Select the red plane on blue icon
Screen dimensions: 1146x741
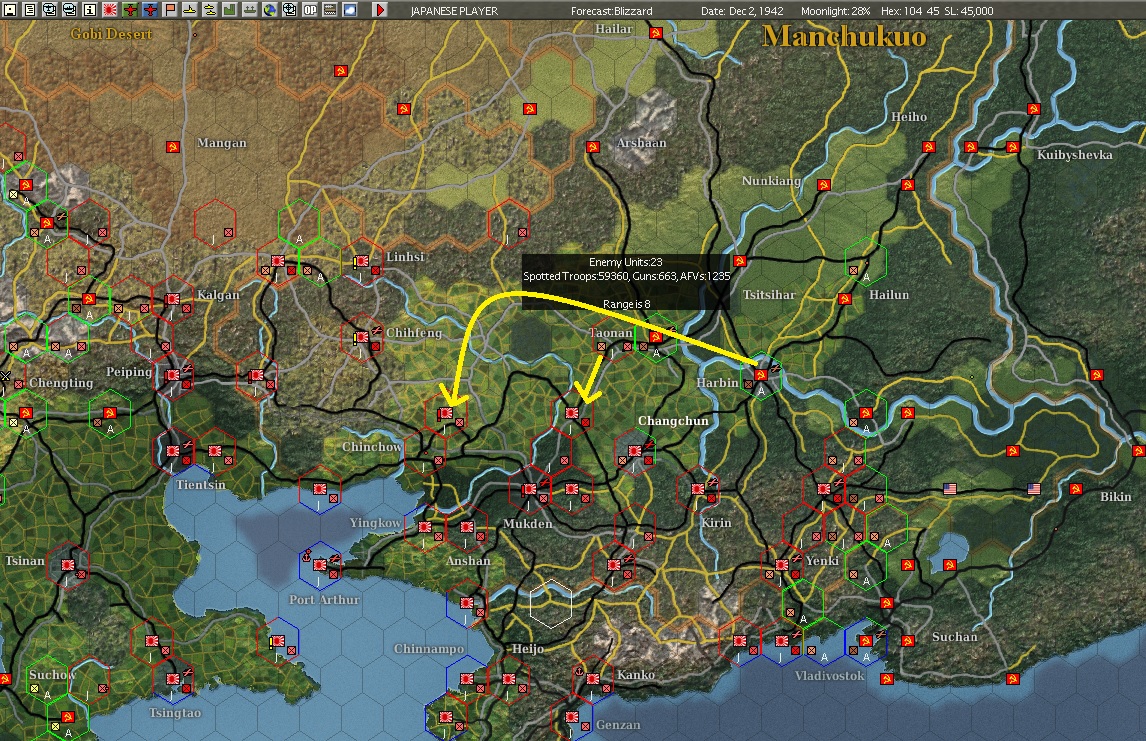coord(150,10)
